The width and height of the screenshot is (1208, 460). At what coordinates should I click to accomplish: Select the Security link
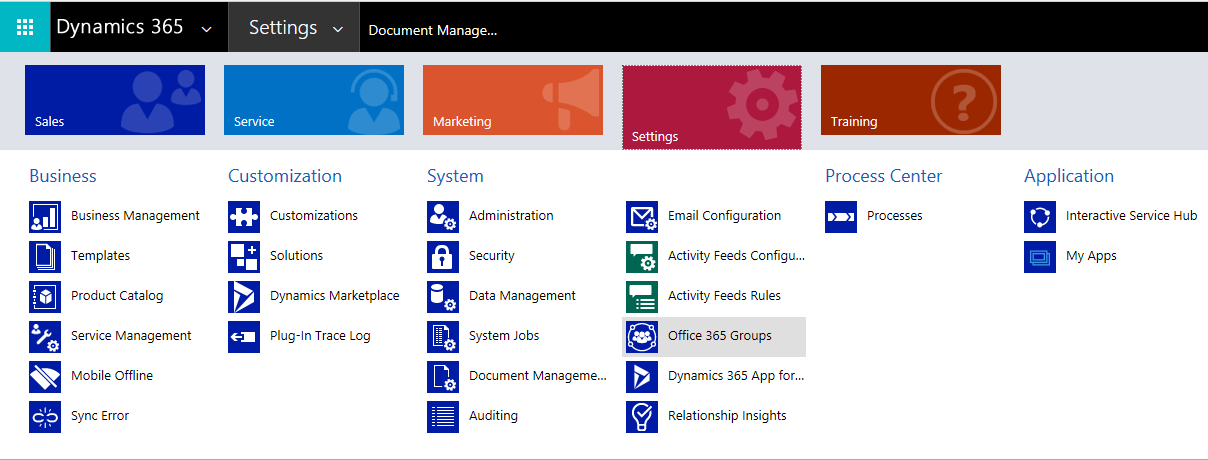click(x=492, y=256)
